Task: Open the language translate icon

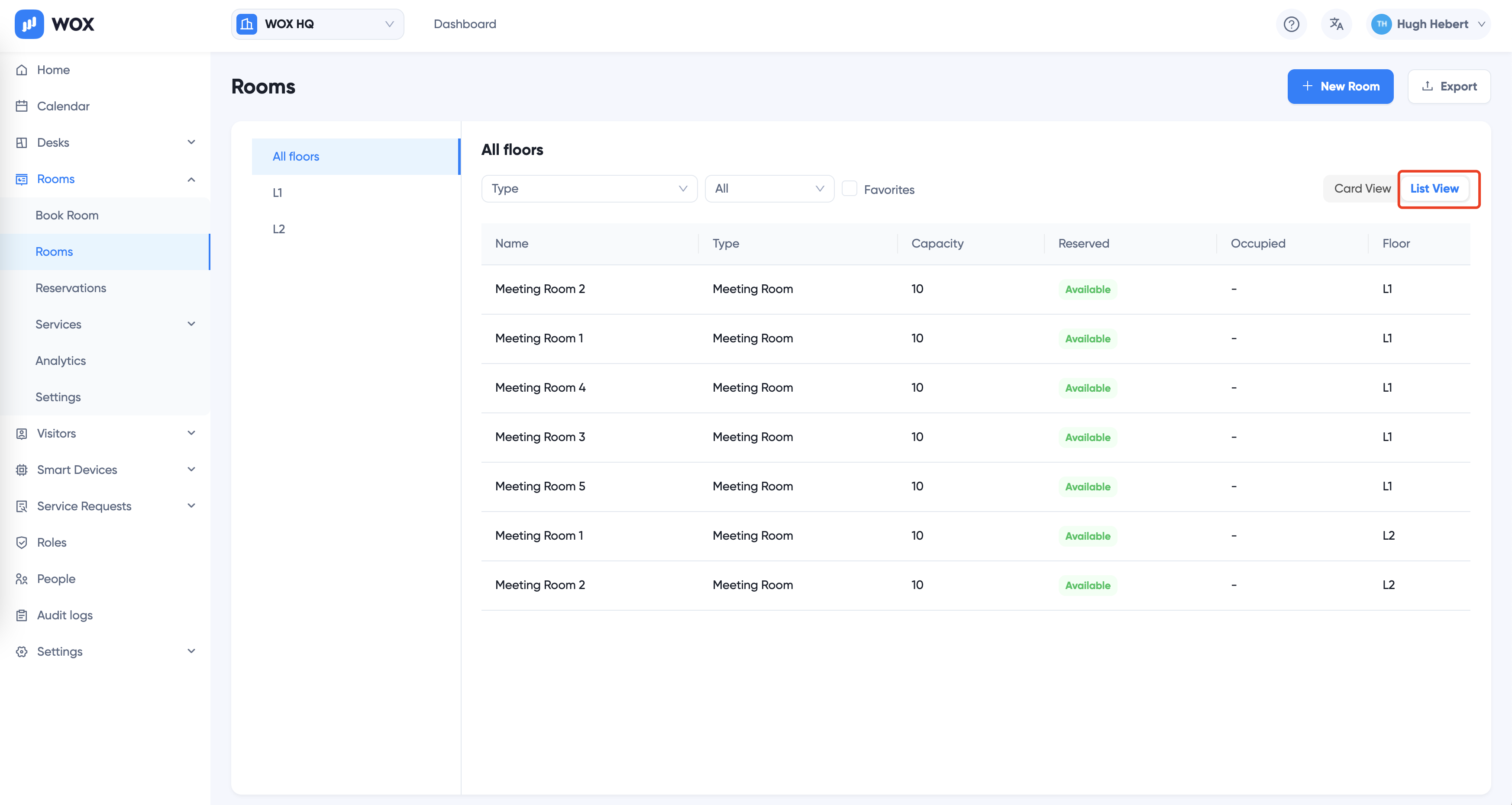Action: pos(1337,24)
